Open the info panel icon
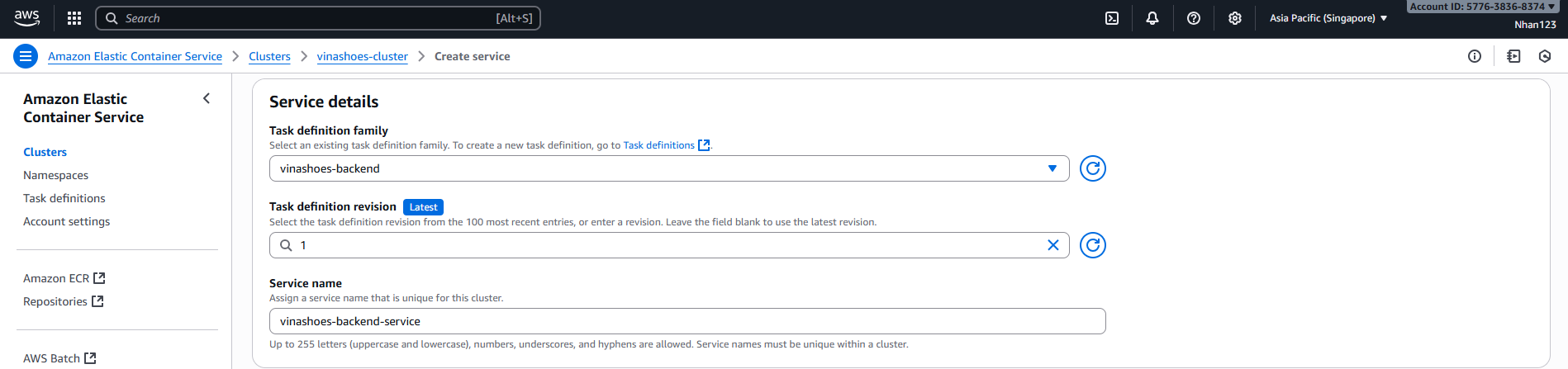The image size is (1568, 369). tap(1475, 56)
